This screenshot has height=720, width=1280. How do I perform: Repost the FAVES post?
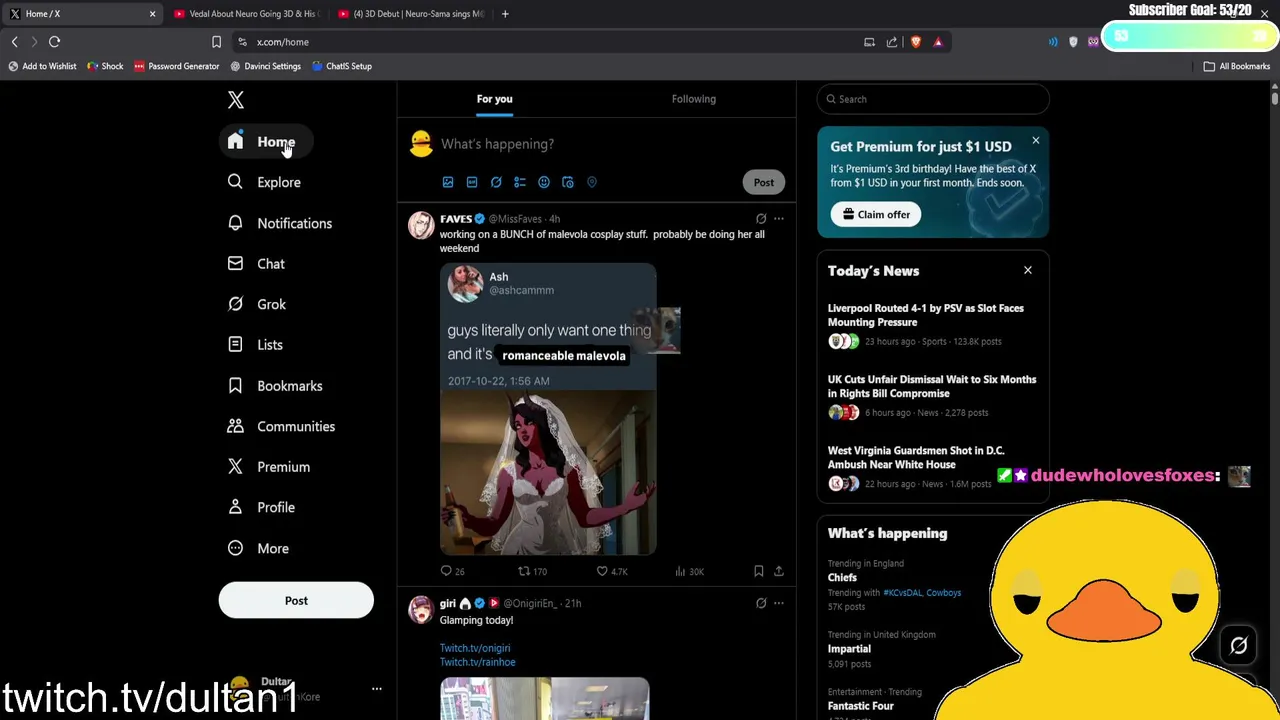(531, 571)
